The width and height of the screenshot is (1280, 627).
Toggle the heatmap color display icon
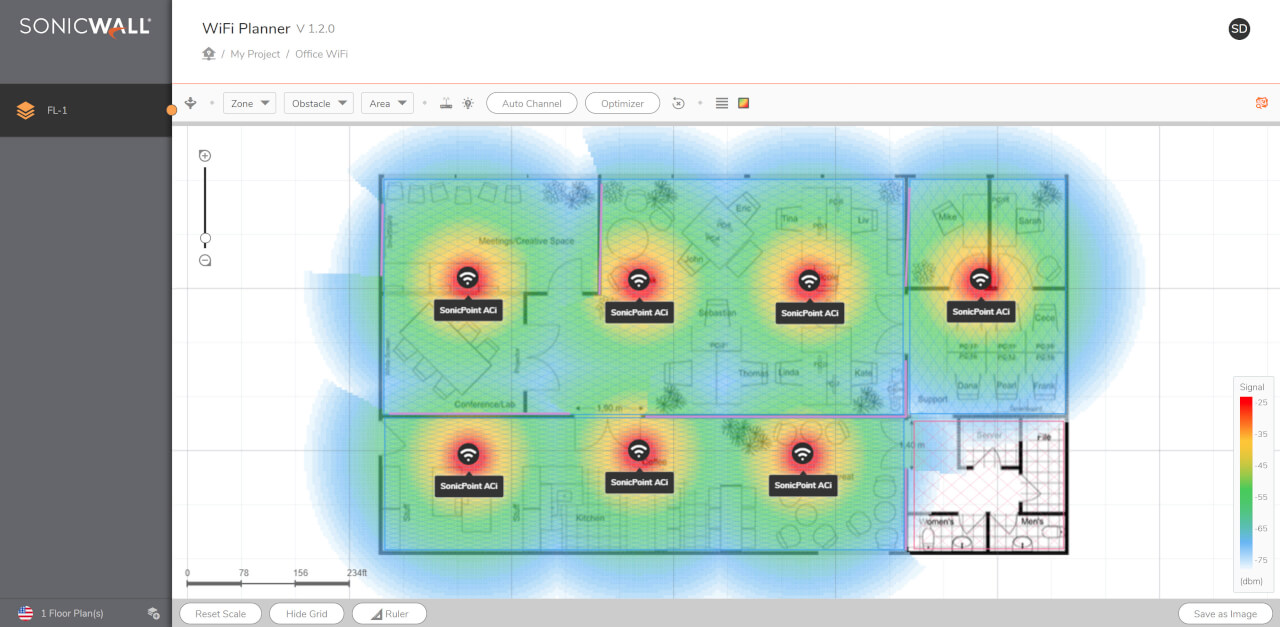coord(743,103)
